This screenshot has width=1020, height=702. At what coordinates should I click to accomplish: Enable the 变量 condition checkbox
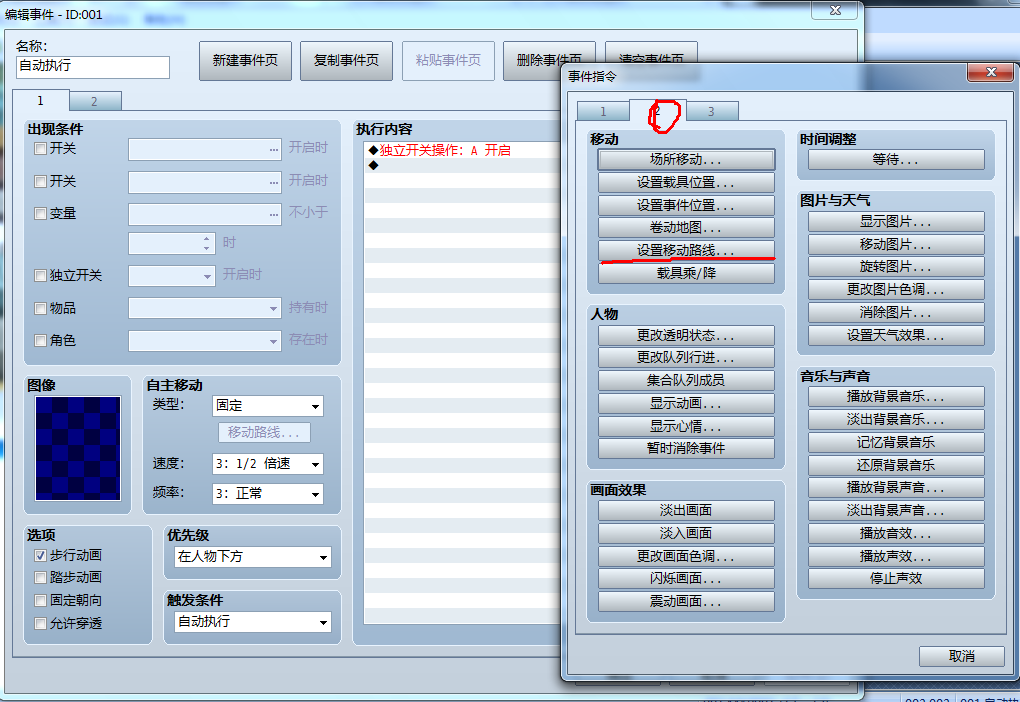pyautogui.click(x=40, y=213)
